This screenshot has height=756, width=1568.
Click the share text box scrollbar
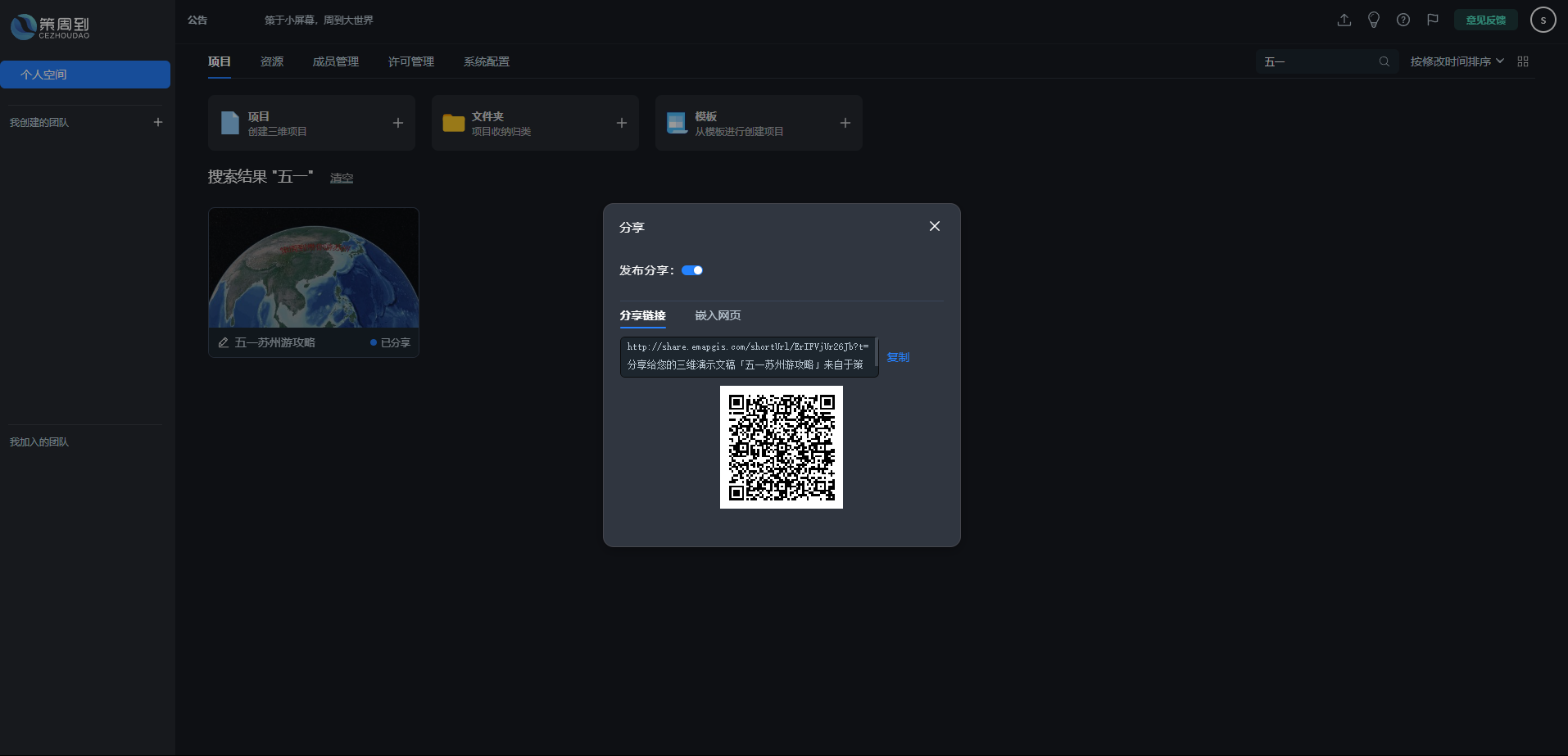pos(877,352)
